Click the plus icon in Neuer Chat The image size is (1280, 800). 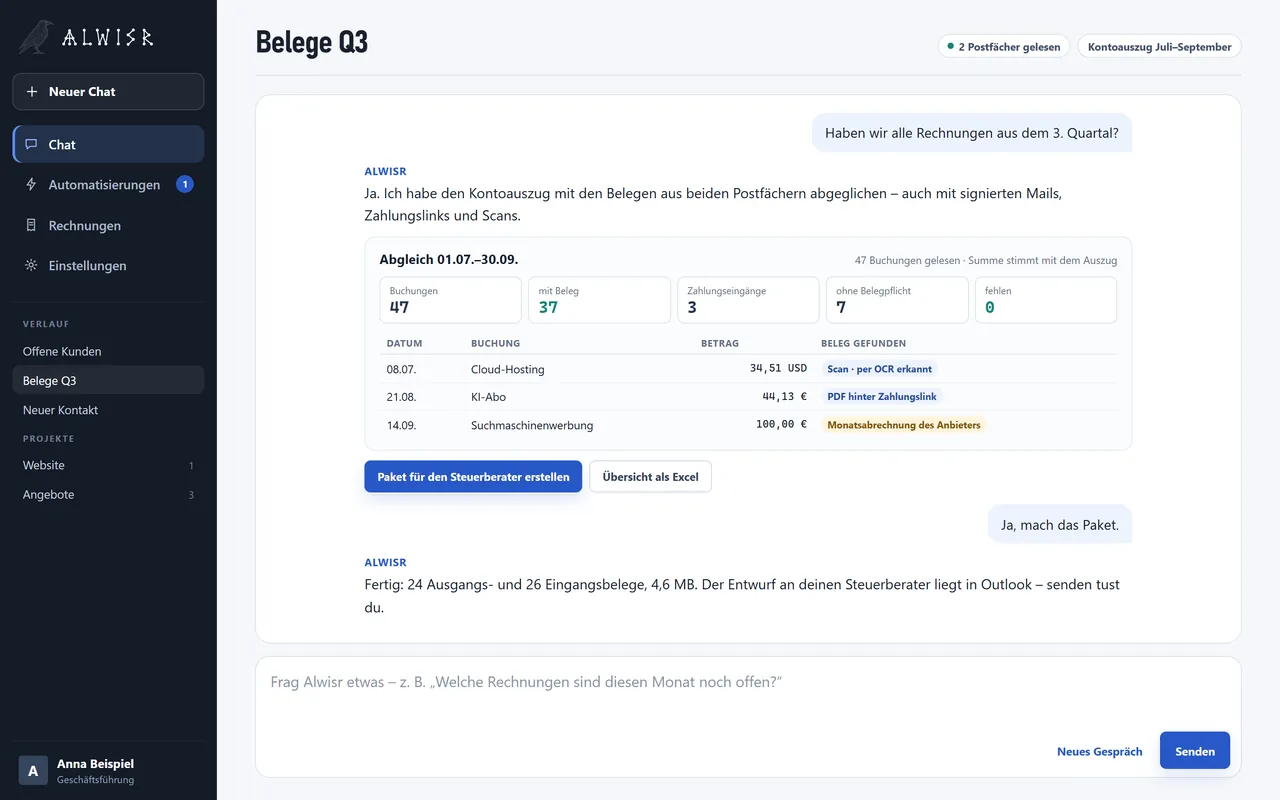coord(32,91)
